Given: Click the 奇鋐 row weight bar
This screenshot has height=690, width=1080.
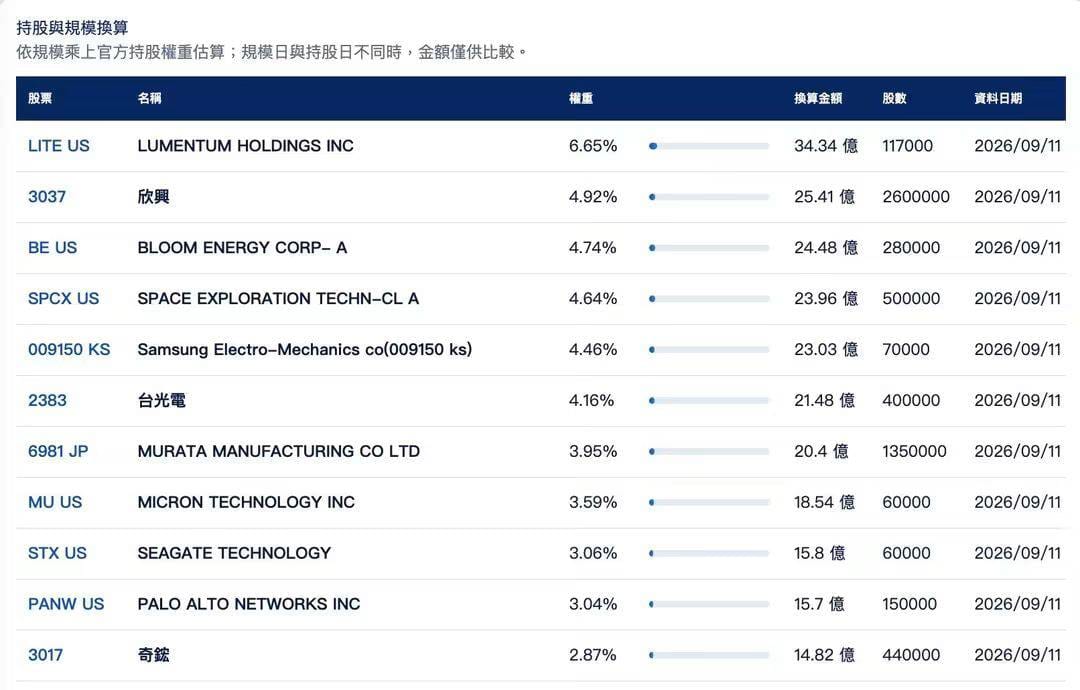Looking at the screenshot, I should (x=709, y=656).
